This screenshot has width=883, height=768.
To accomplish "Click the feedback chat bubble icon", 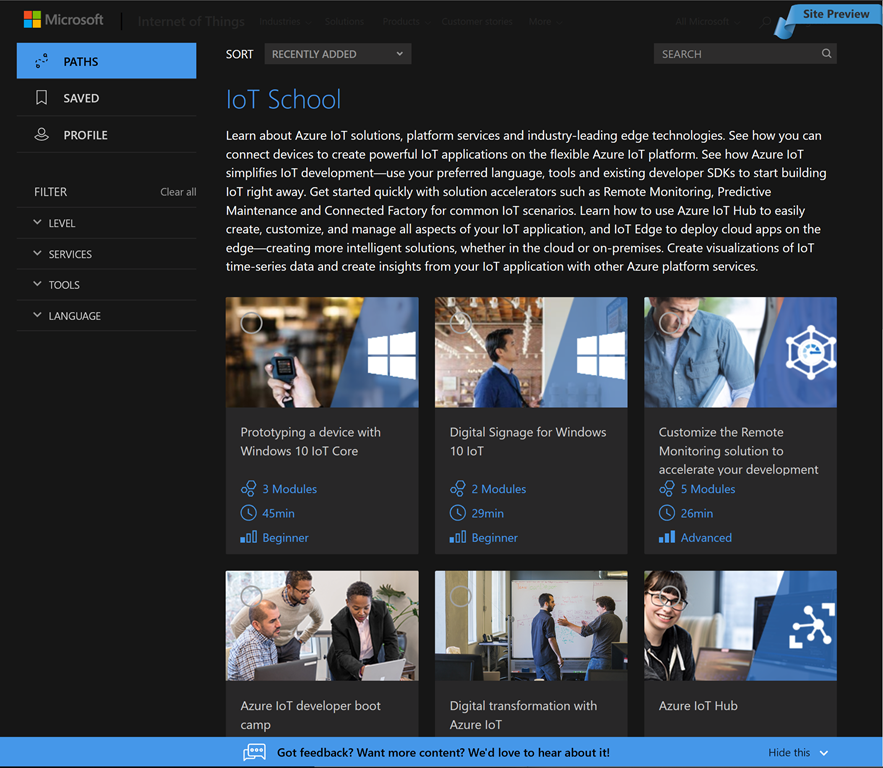I will 255,752.
